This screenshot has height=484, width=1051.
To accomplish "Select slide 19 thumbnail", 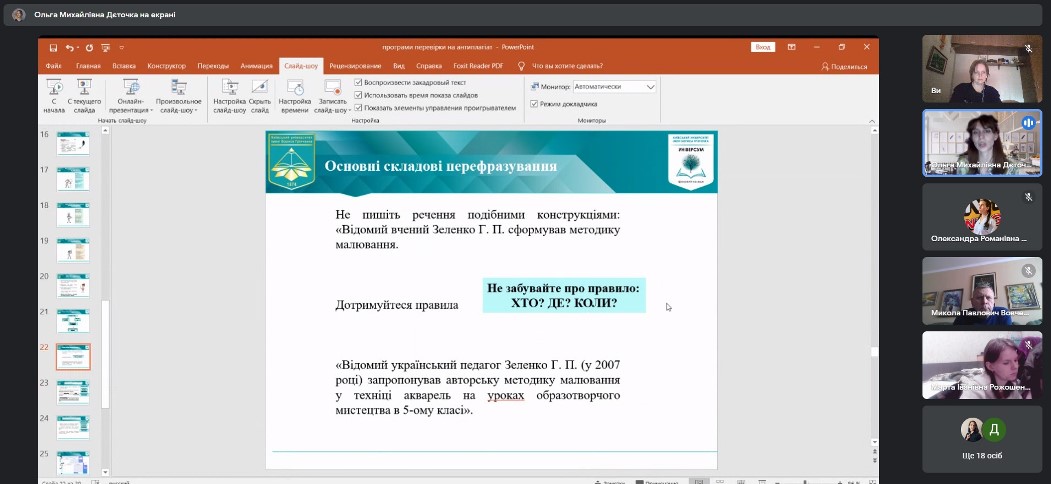I will 73,250.
